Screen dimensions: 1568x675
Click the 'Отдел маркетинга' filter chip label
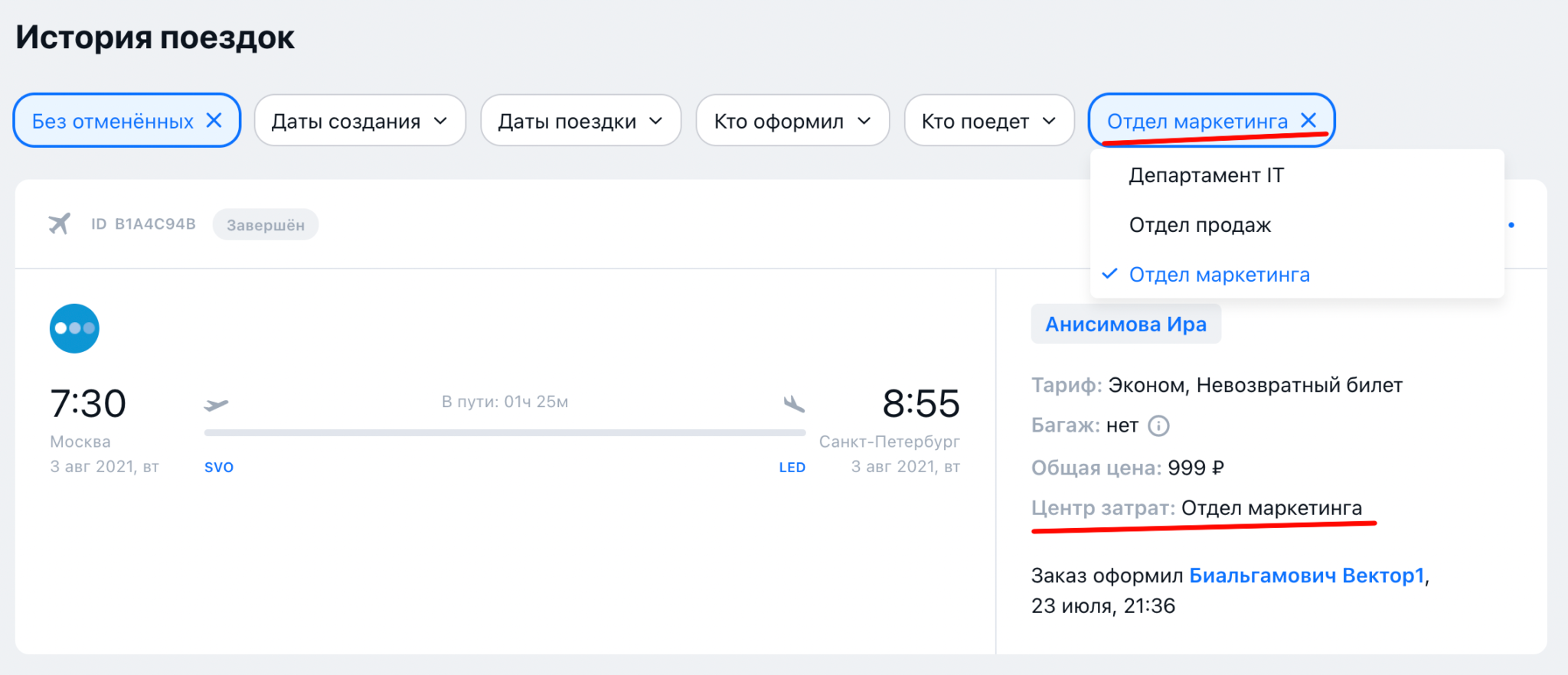tap(1197, 121)
